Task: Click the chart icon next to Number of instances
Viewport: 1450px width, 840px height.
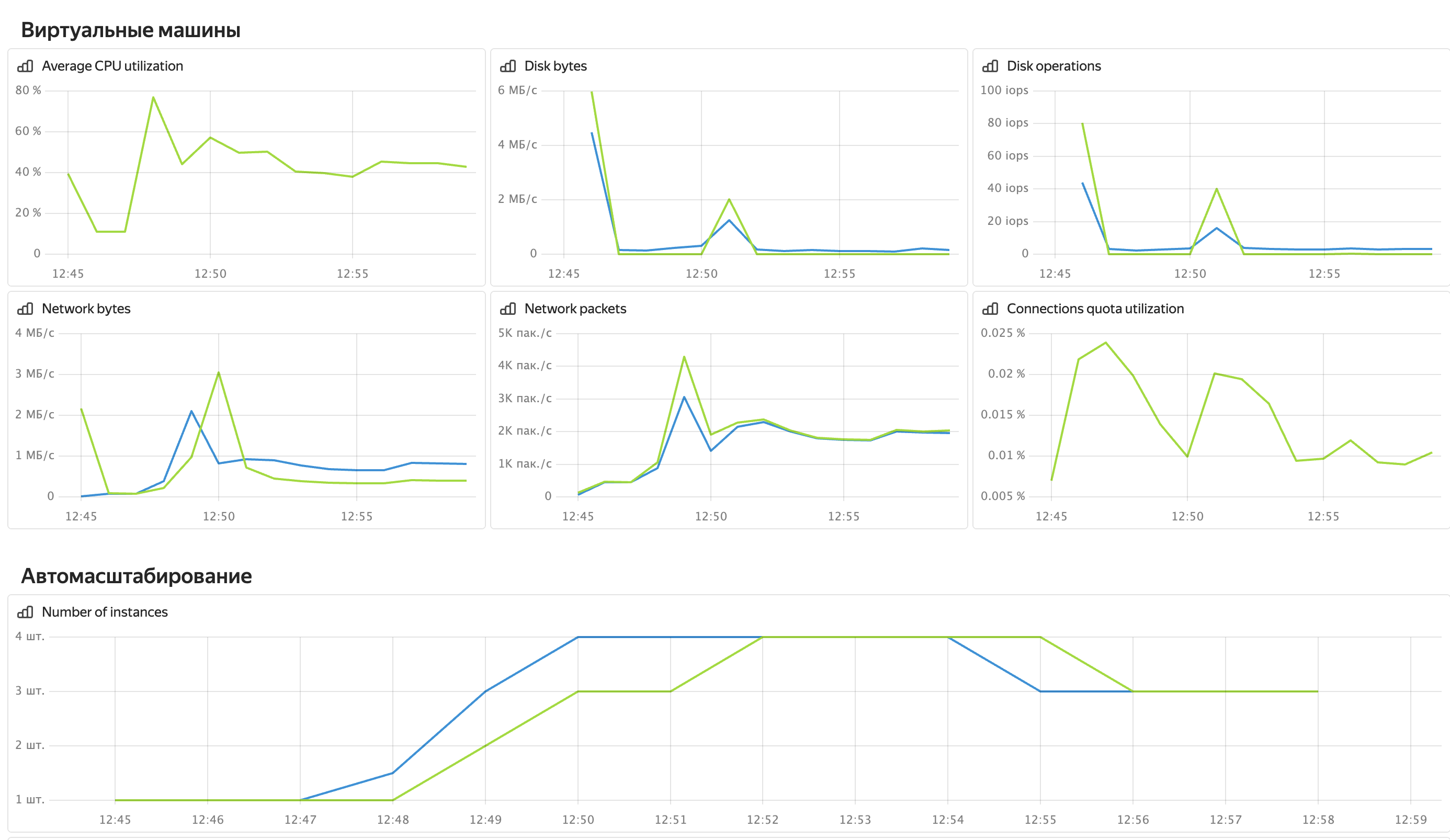Action: 25,612
